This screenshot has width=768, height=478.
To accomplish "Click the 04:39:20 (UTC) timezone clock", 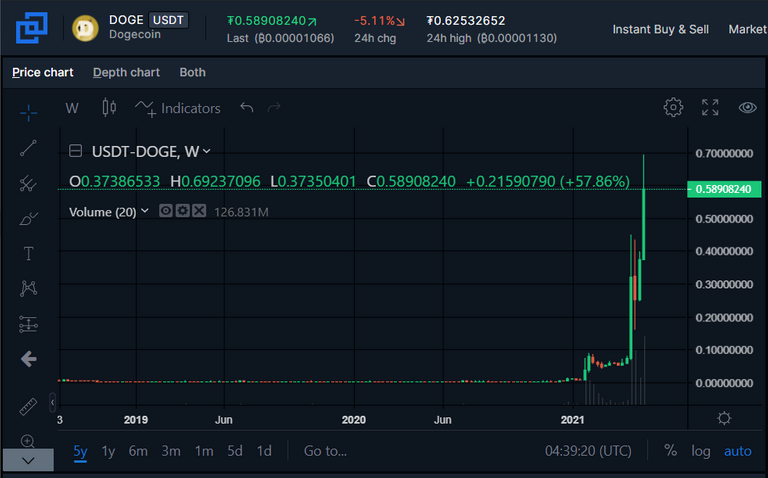I will [588, 451].
